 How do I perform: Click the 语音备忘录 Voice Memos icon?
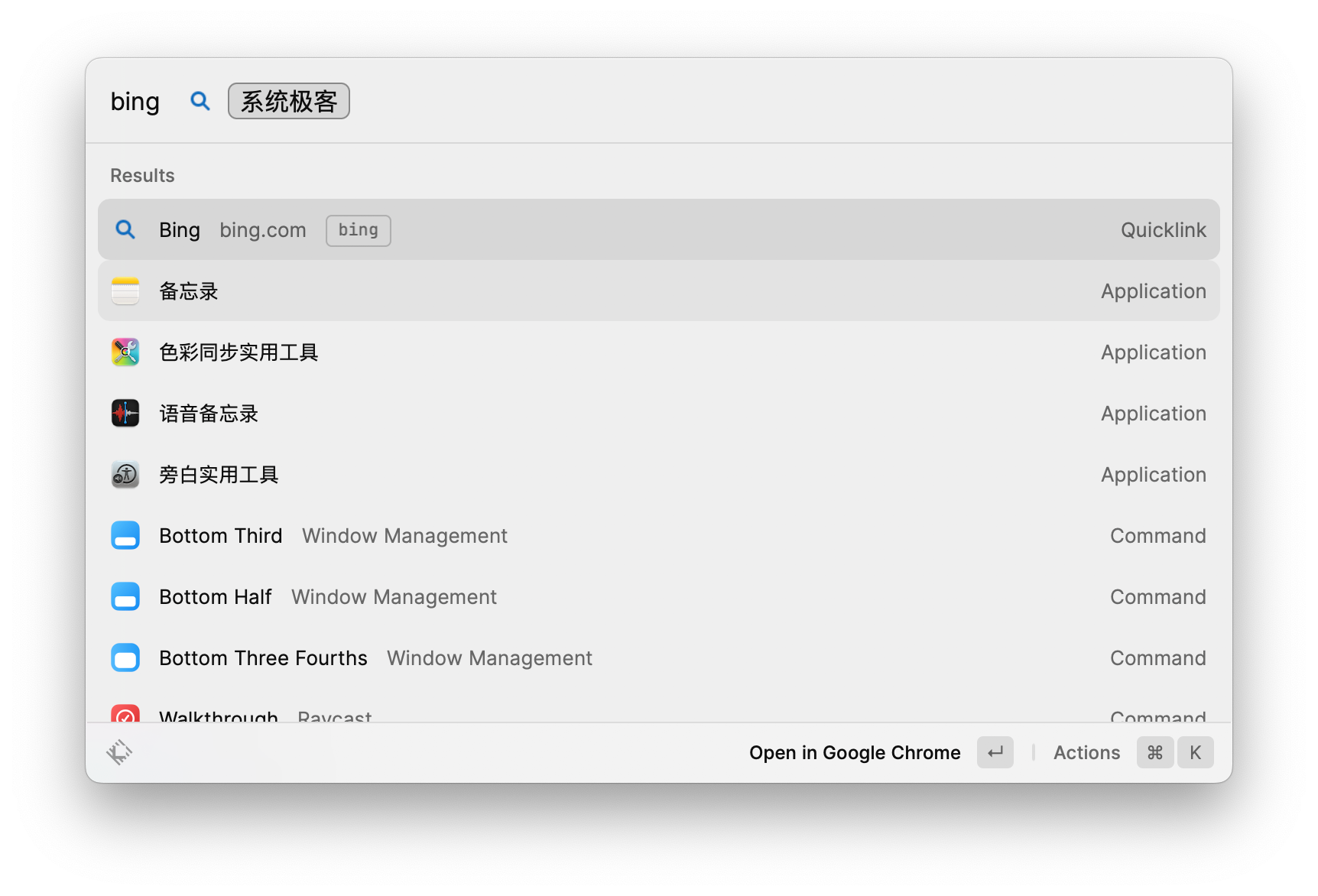[125, 413]
